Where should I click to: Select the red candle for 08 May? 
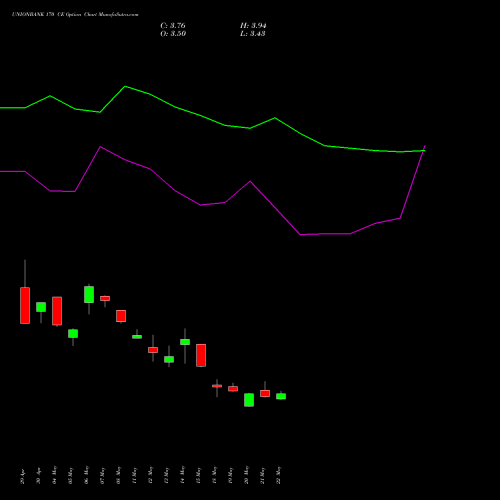point(121,316)
